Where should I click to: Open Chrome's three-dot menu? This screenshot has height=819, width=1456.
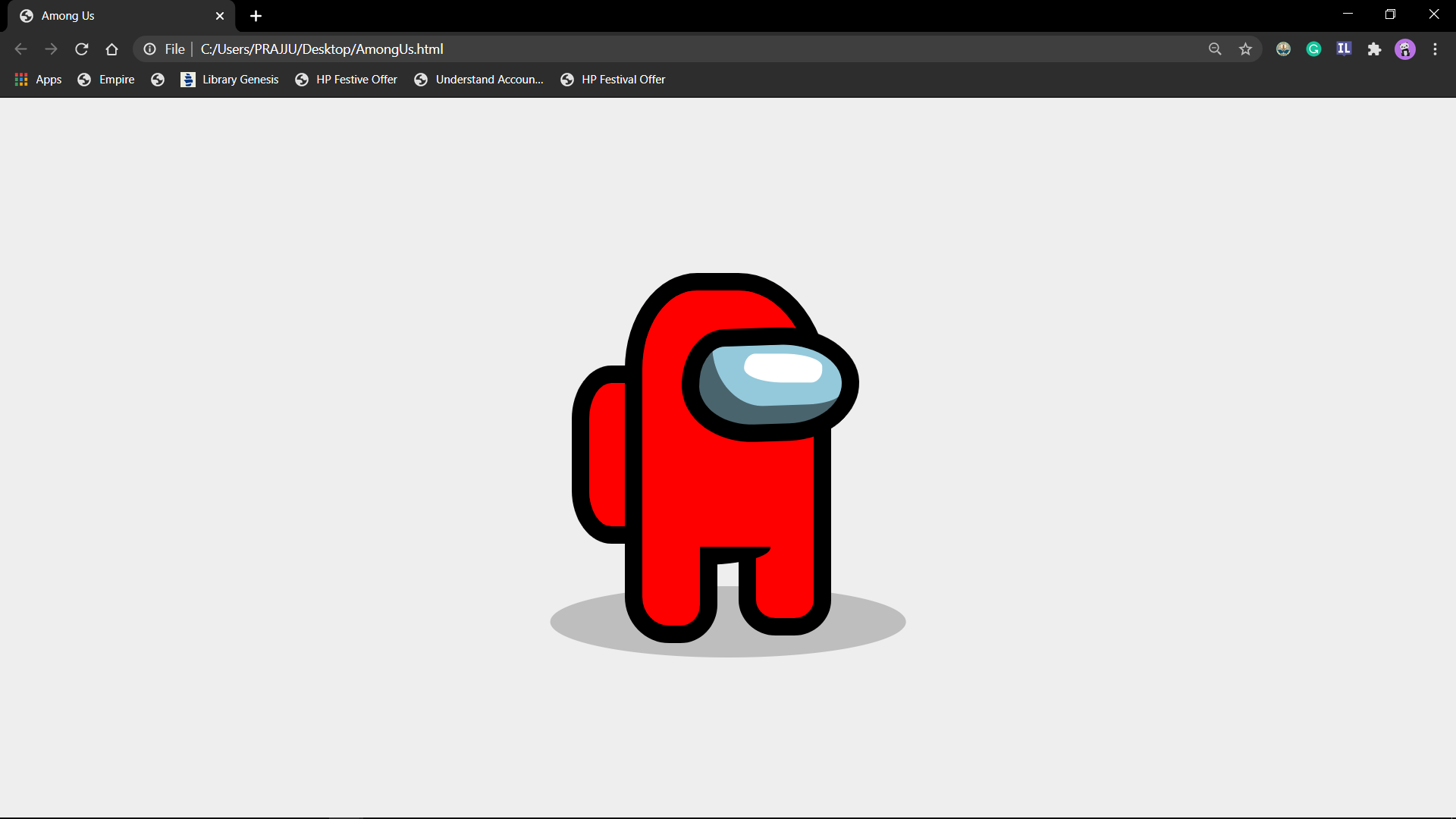(x=1435, y=49)
